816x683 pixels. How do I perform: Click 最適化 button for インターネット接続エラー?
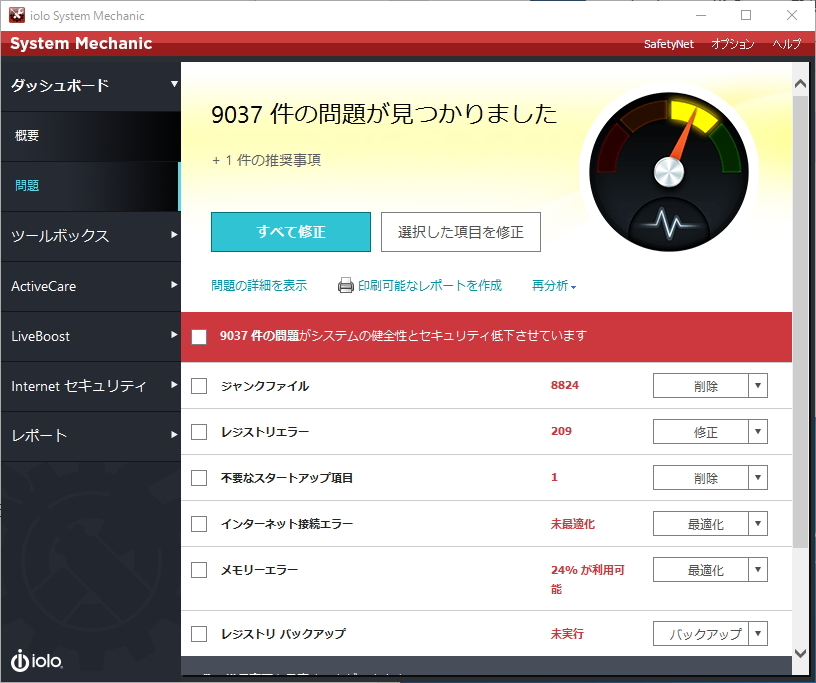701,523
